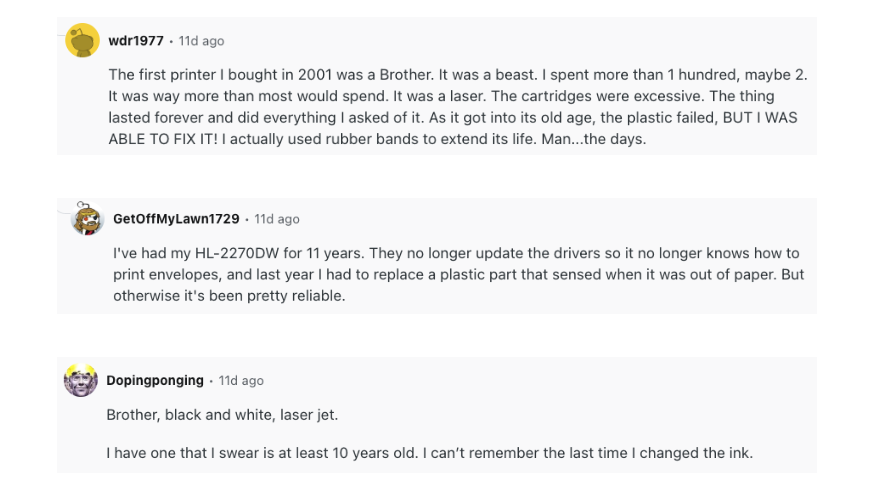Open the wdr1977 username profile link
Screen dimensions: 895x489
coord(135,41)
